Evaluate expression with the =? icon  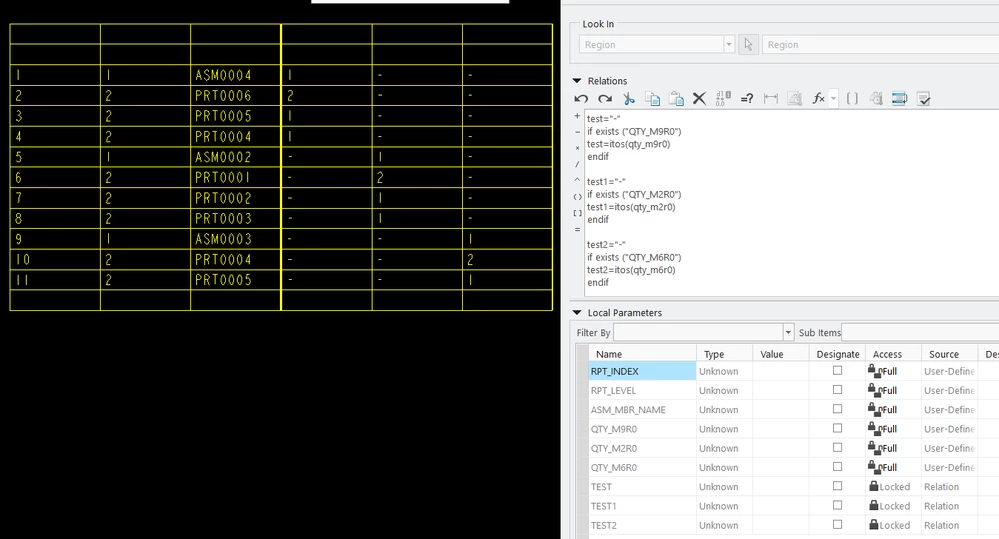click(x=747, y=98)
